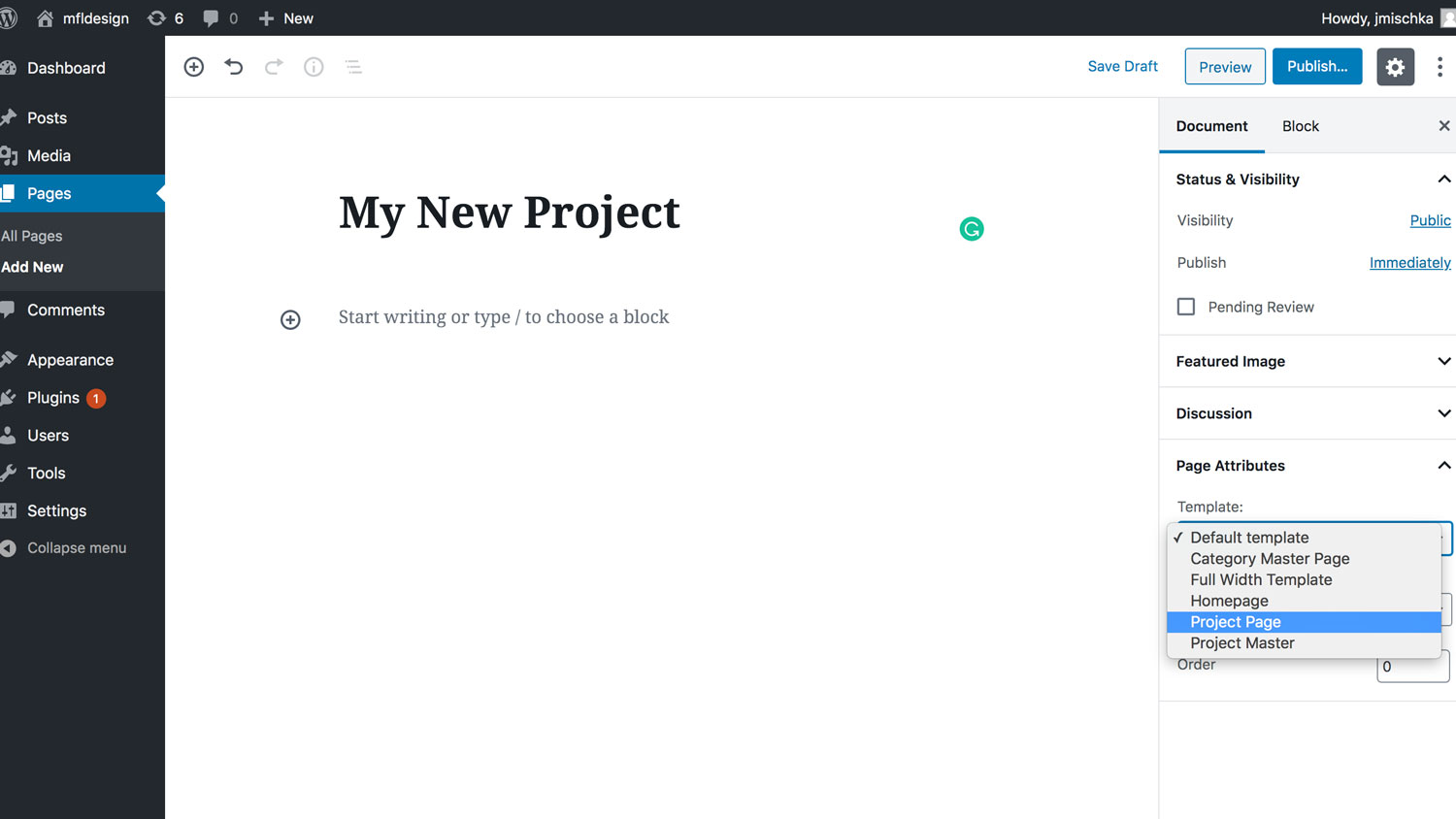Click the Publish button
The image size is (1456, 819).
(x=1317, y=66)
